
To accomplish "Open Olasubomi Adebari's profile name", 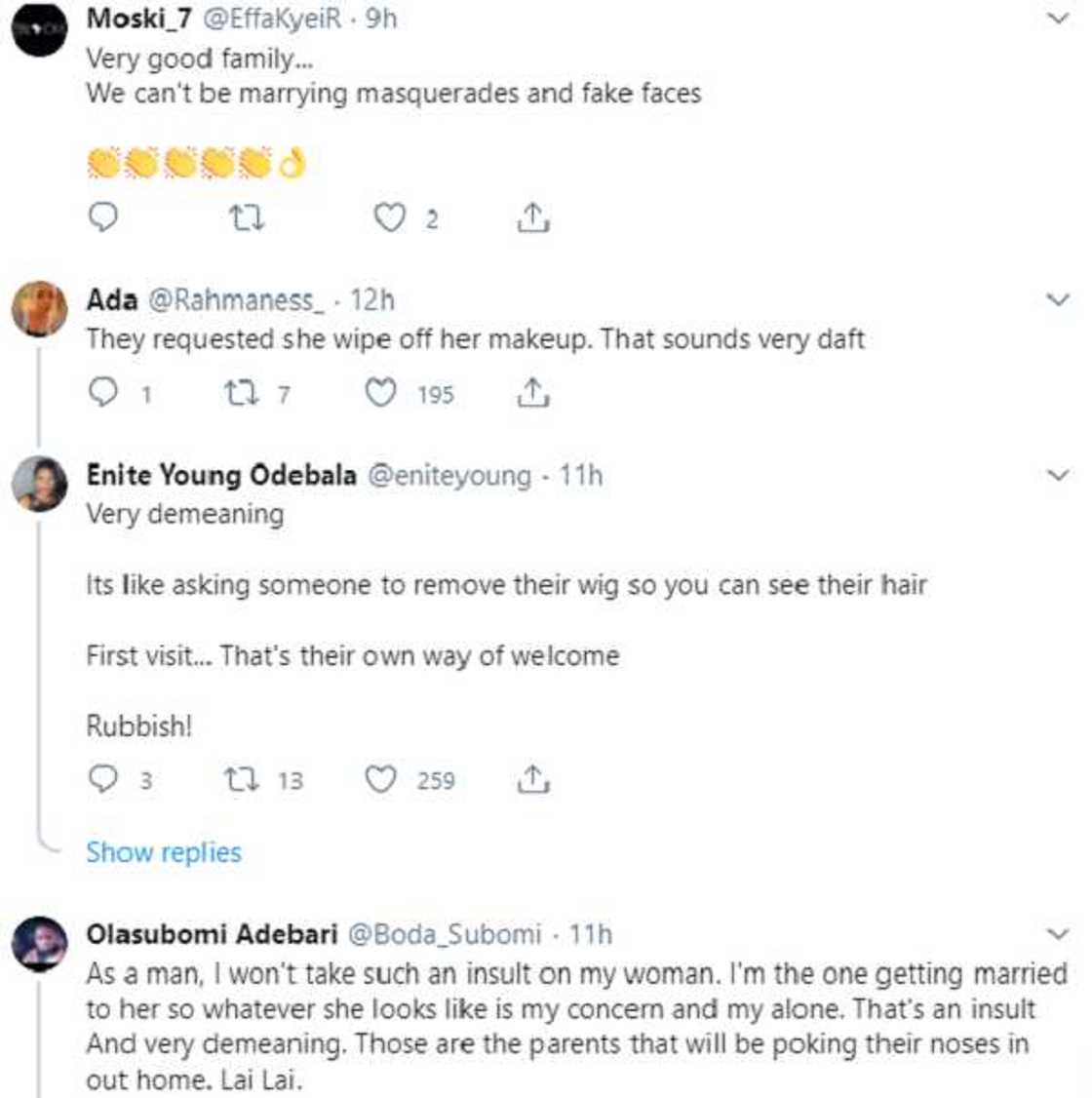I will 212,934.
